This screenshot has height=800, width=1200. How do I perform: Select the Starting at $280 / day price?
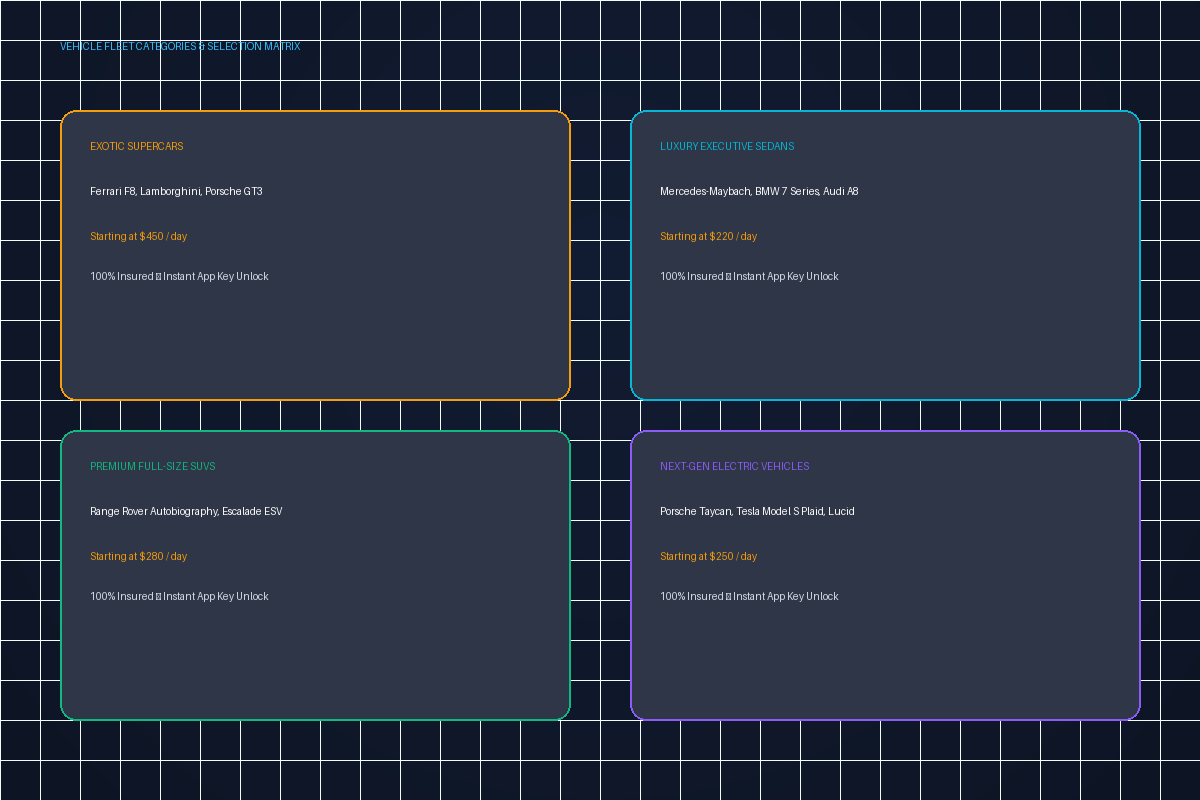139,556
